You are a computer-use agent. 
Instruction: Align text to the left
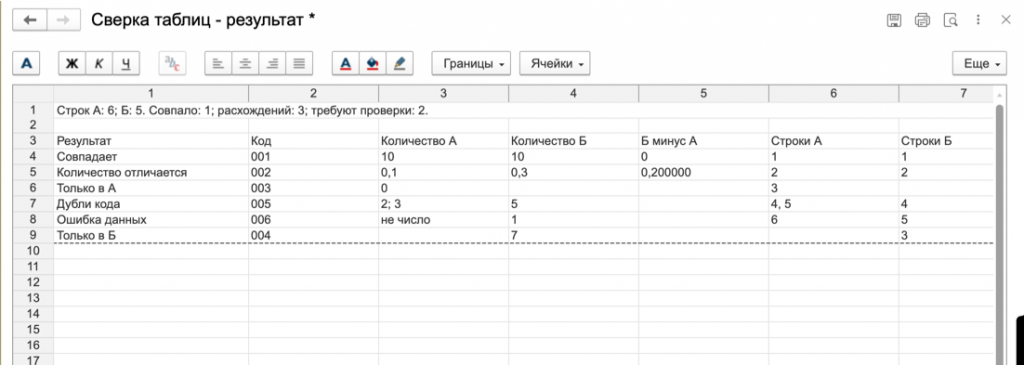[x=219, y=63]
